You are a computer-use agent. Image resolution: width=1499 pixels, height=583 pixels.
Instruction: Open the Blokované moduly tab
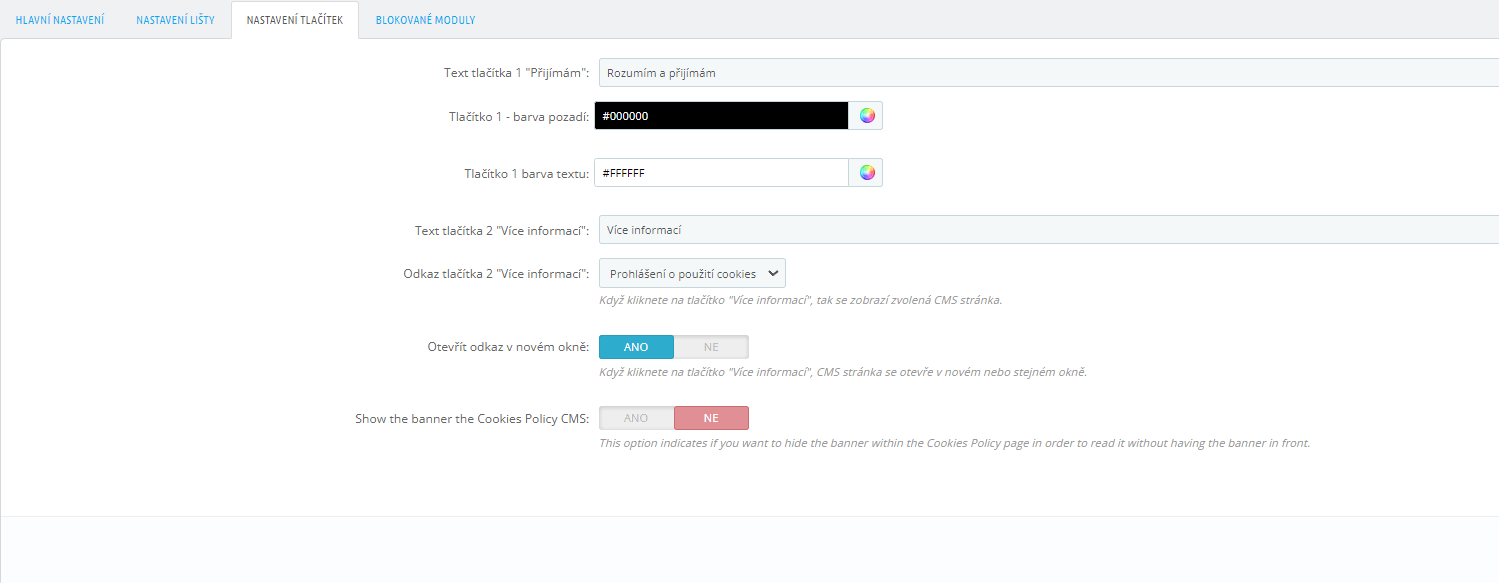[426, 20]
